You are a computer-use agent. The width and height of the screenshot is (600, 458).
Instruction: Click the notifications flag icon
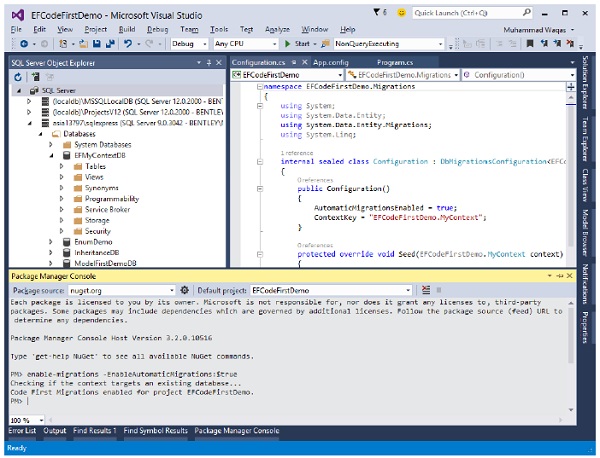[378, 10]
